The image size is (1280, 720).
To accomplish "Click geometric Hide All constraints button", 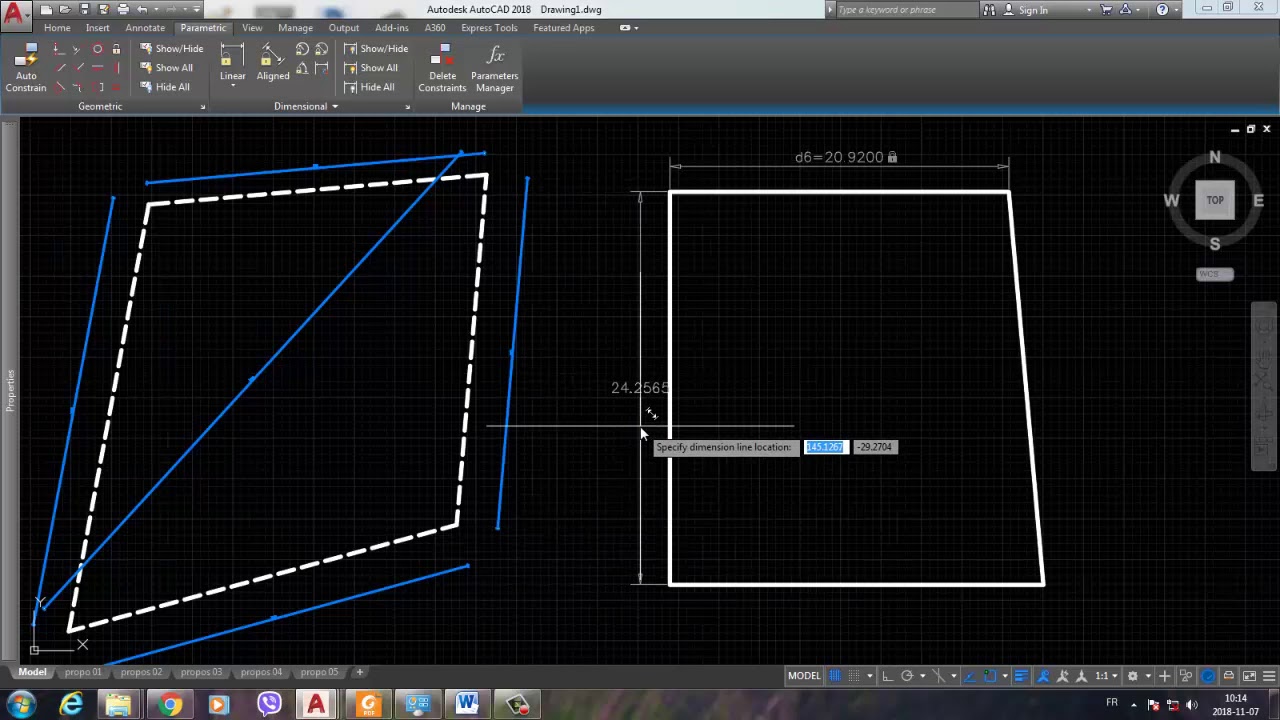I will tap(165, 87).
